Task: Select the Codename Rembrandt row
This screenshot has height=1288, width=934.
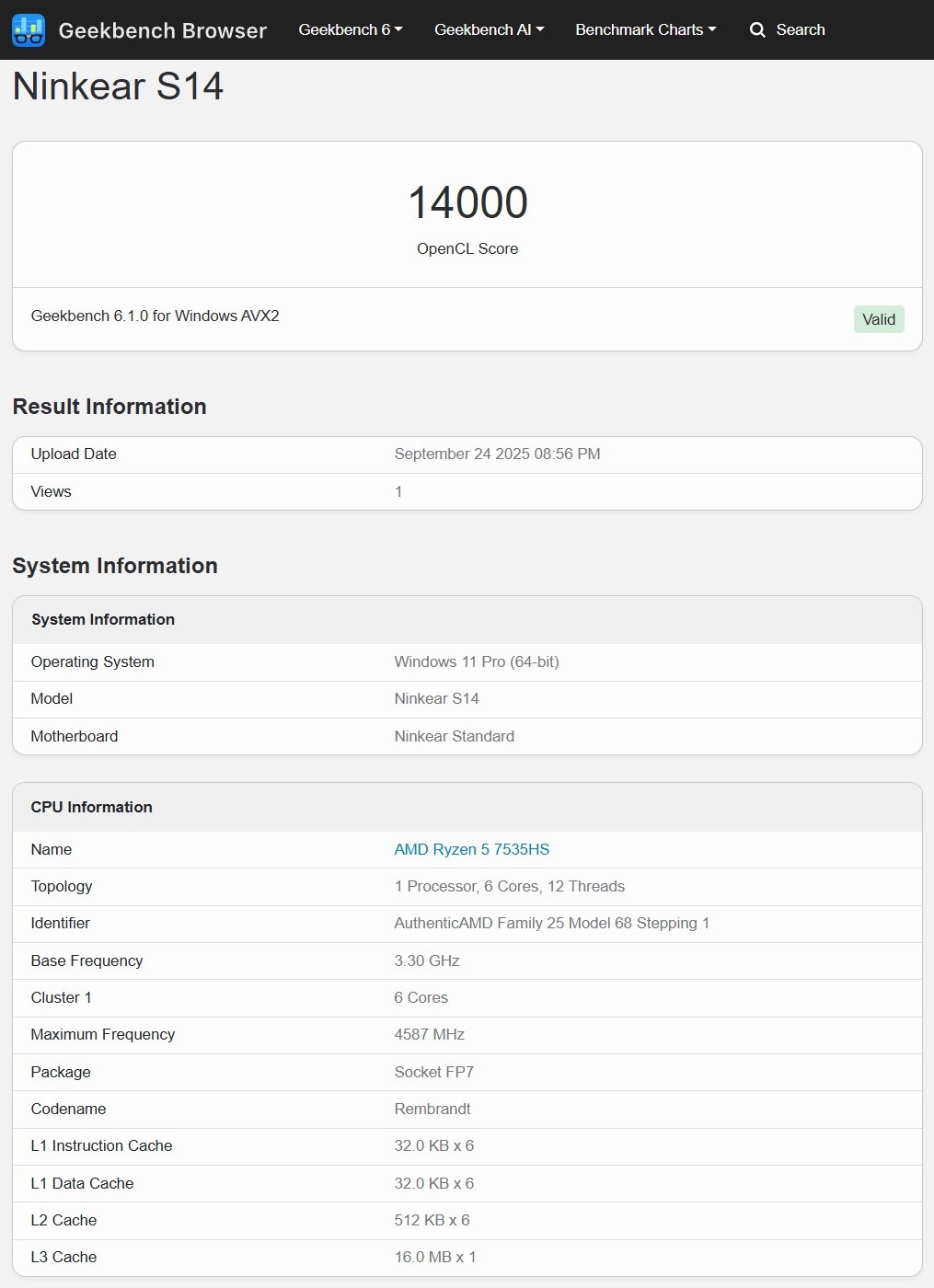Action: (x=467, y=1109)
